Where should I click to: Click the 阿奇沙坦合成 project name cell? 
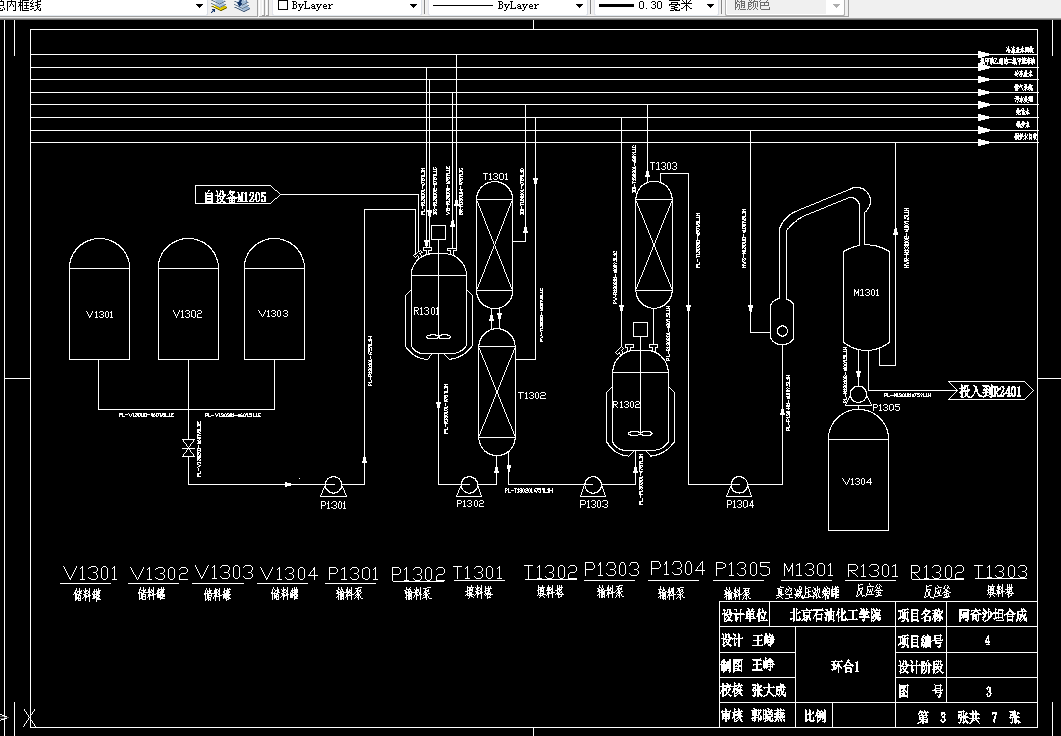(x=992, y=615)
